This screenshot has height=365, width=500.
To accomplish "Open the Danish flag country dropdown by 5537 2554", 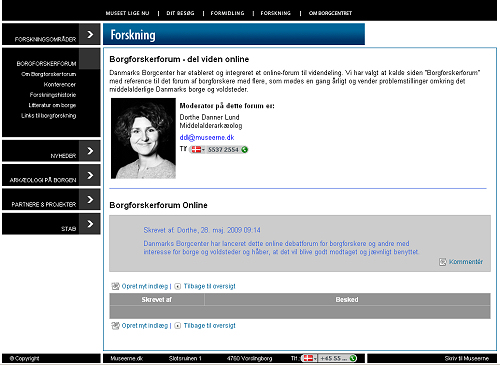I will click(198, 150).
